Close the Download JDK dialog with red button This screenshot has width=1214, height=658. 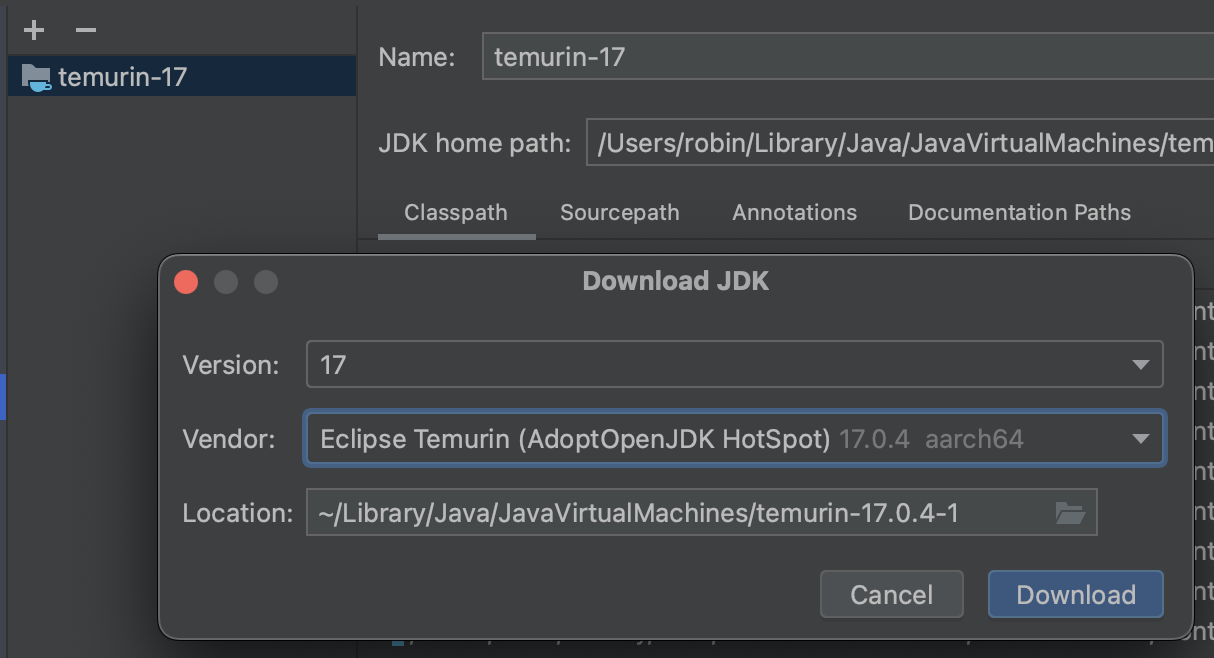click(186, 282)
